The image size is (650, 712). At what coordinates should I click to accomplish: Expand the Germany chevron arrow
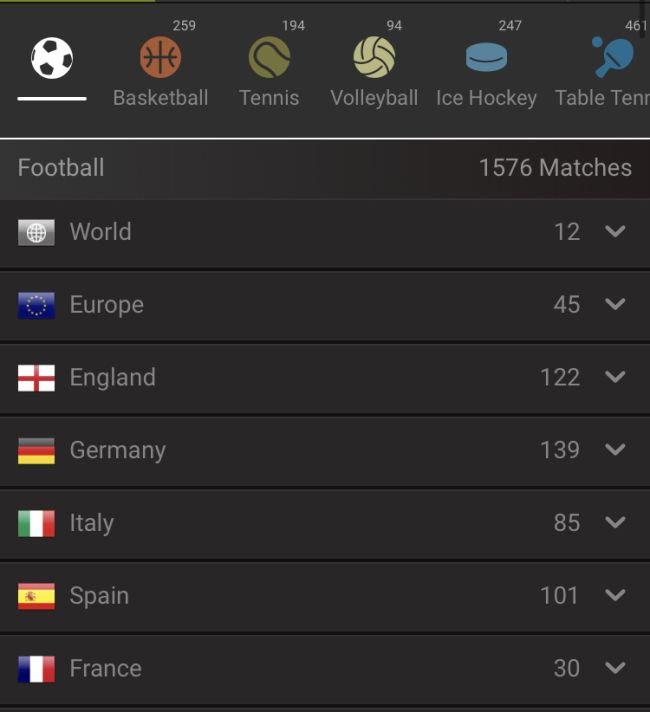pyautogui.click(x=615, y=450)
